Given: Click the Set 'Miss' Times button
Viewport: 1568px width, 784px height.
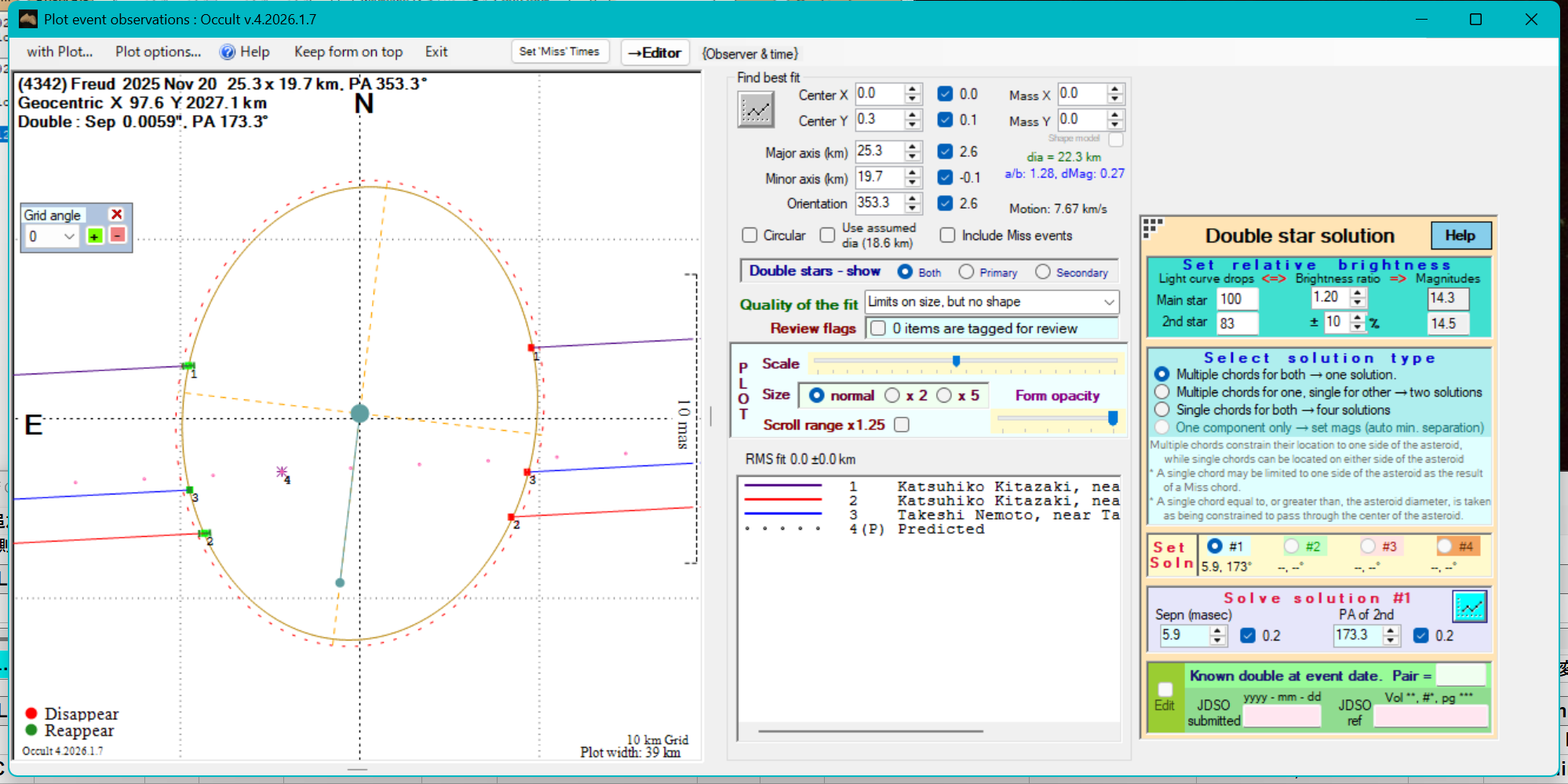Looking at the screenshot, I should 559,52.
